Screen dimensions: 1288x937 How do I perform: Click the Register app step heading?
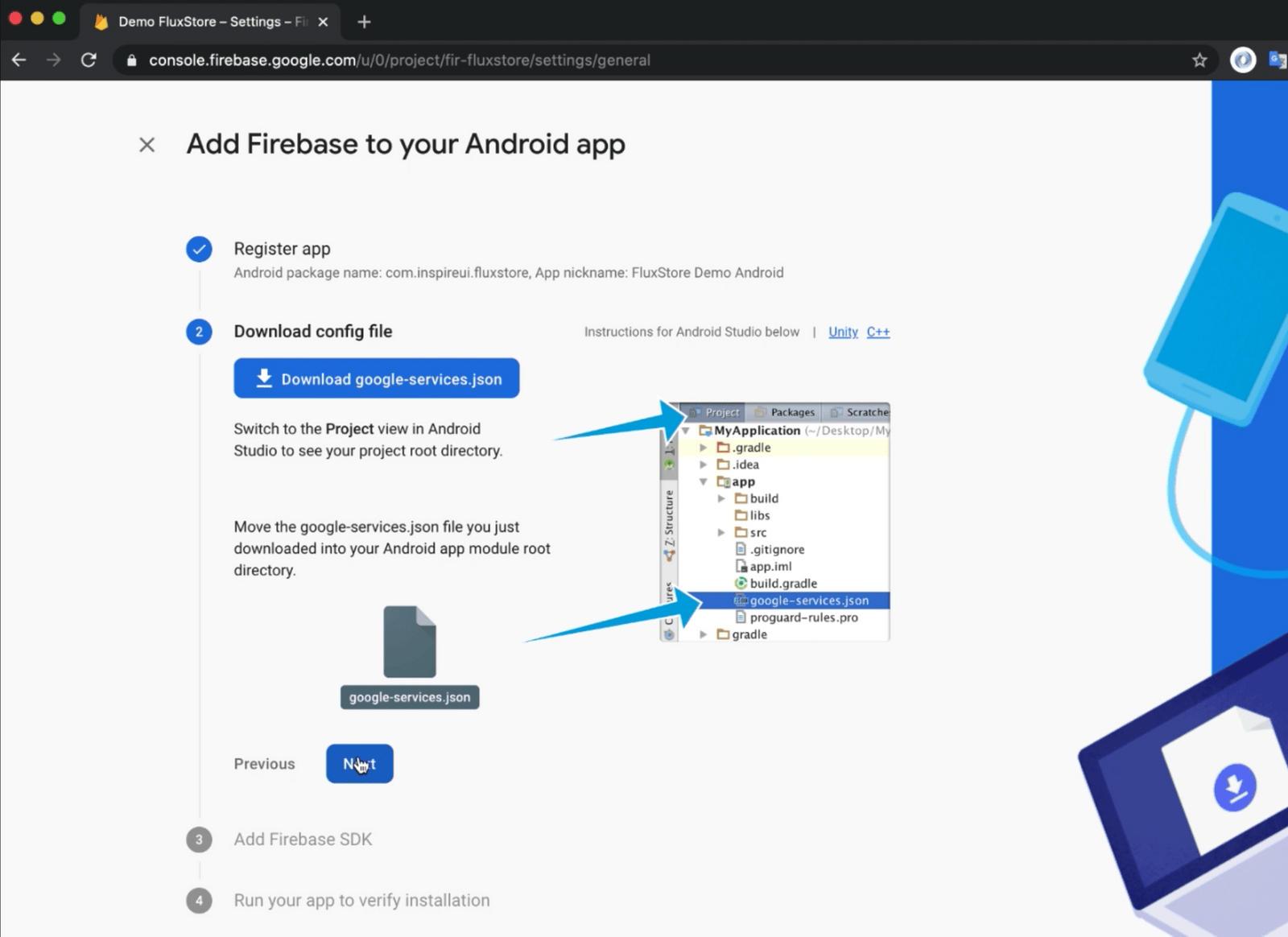pyautogui.click(x=282, y=249)
